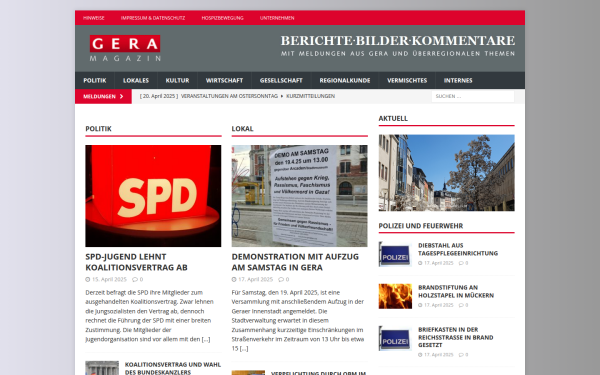Click comment count under Brandstiftung article
Viewport: 600px width, 375px height.
tap(463, 305)
